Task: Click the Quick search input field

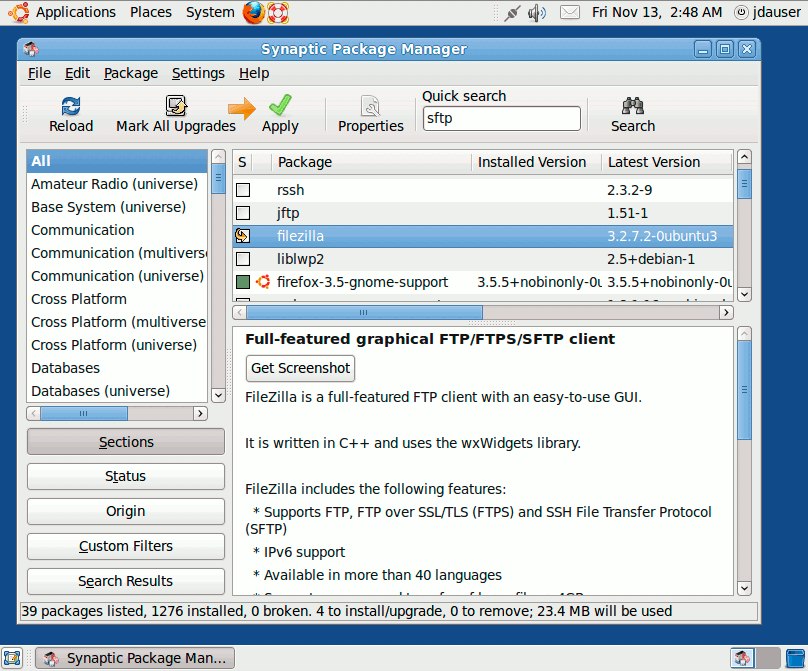Action: 501,118
